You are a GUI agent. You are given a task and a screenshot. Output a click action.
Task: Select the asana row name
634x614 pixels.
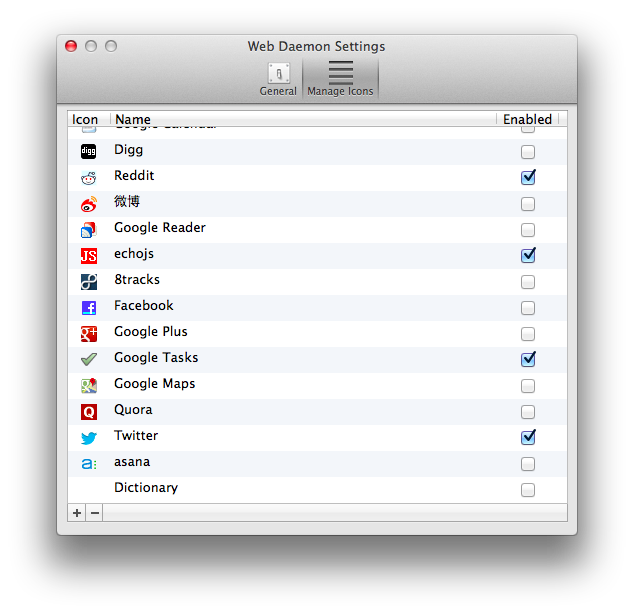click(x=132, y=462)
